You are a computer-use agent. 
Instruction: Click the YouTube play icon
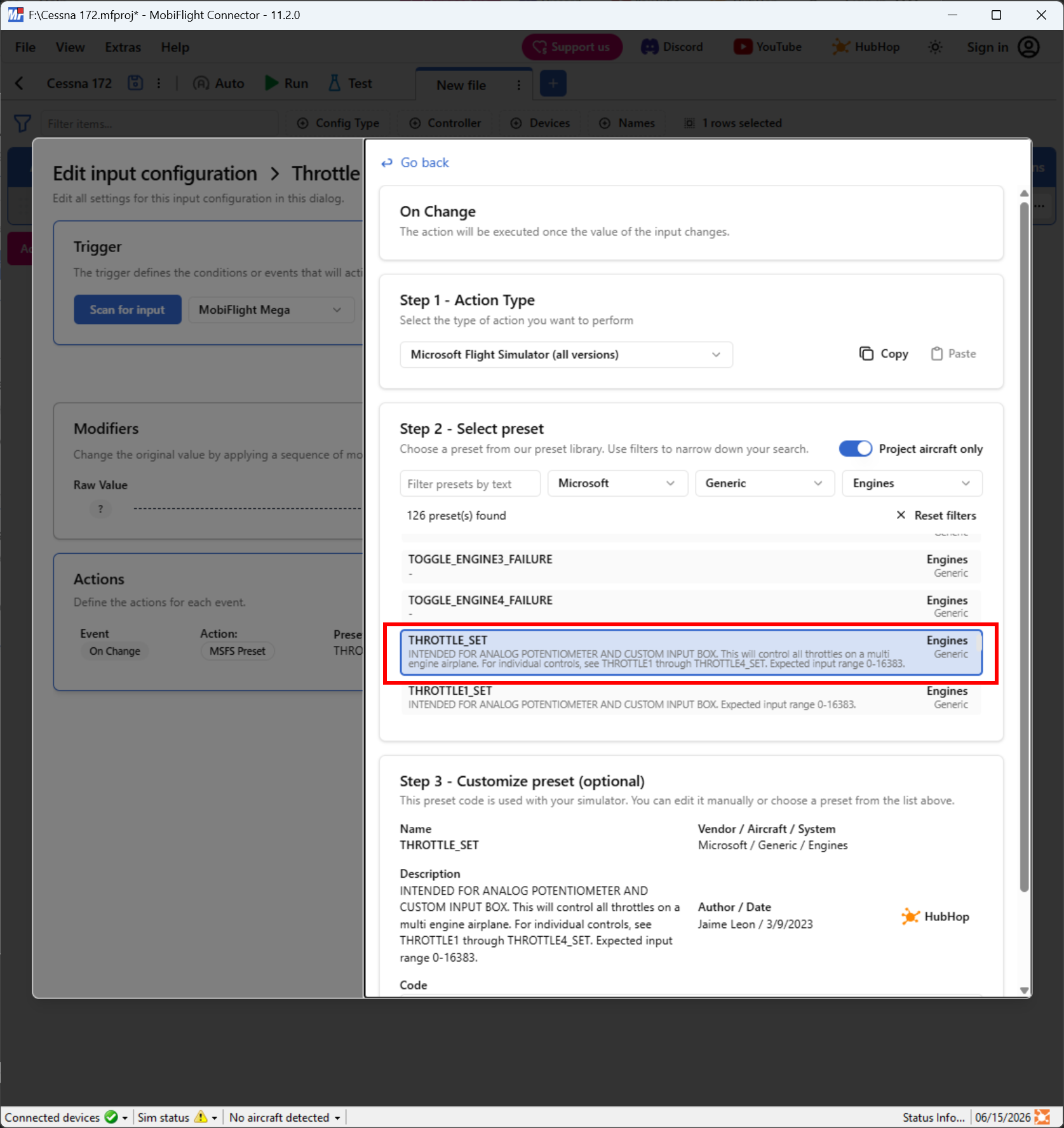[x=743, y=47]
